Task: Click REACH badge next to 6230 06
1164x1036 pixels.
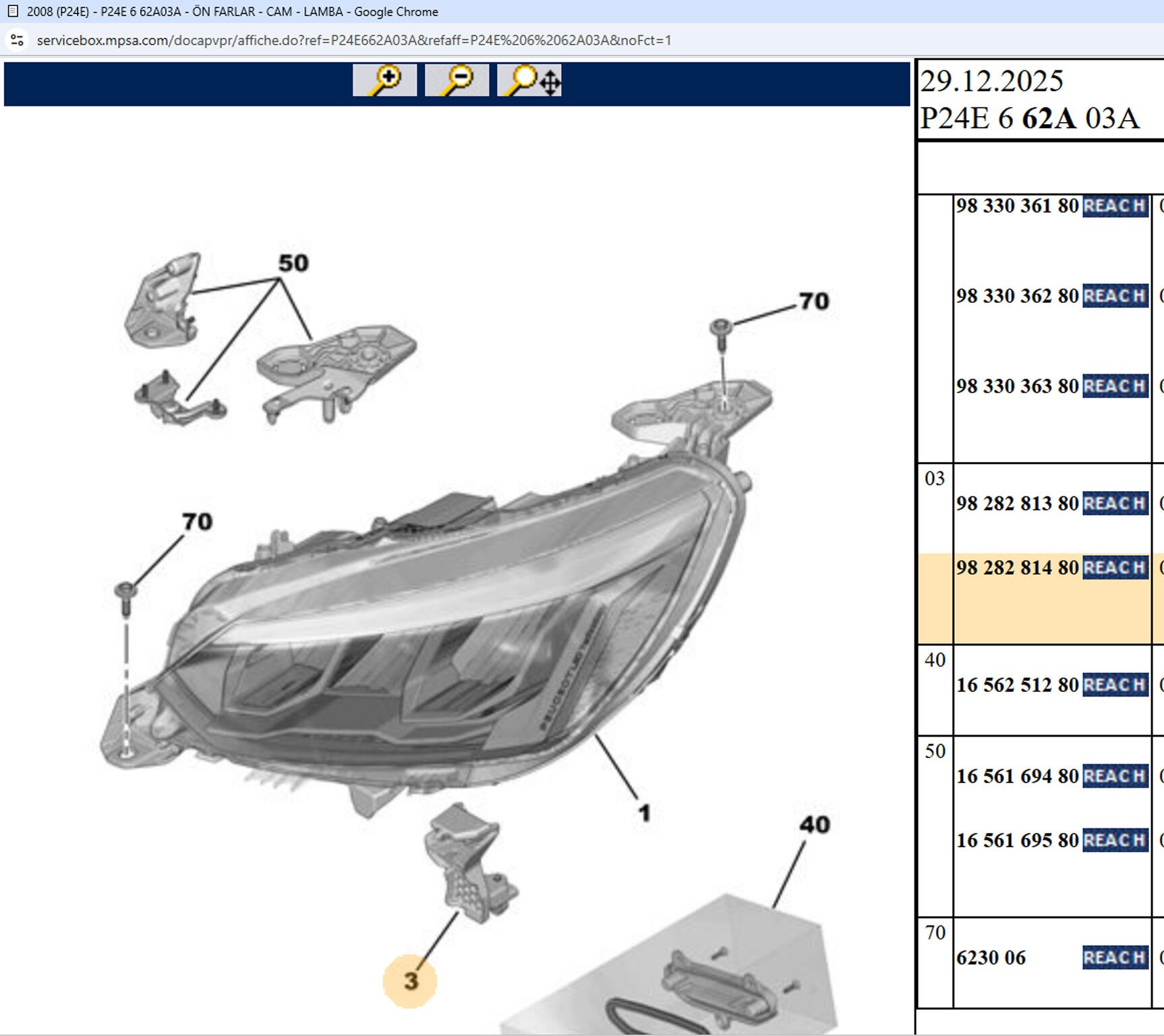Action: click(1115, 957)
